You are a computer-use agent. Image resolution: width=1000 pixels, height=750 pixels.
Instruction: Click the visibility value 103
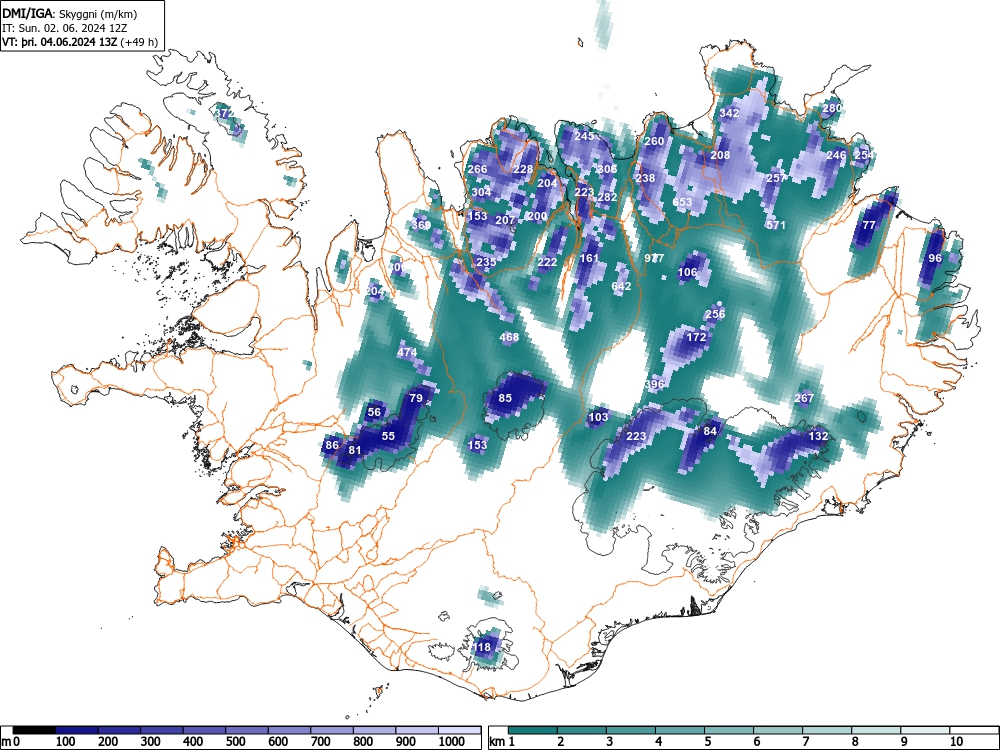(x=598, y=417)
